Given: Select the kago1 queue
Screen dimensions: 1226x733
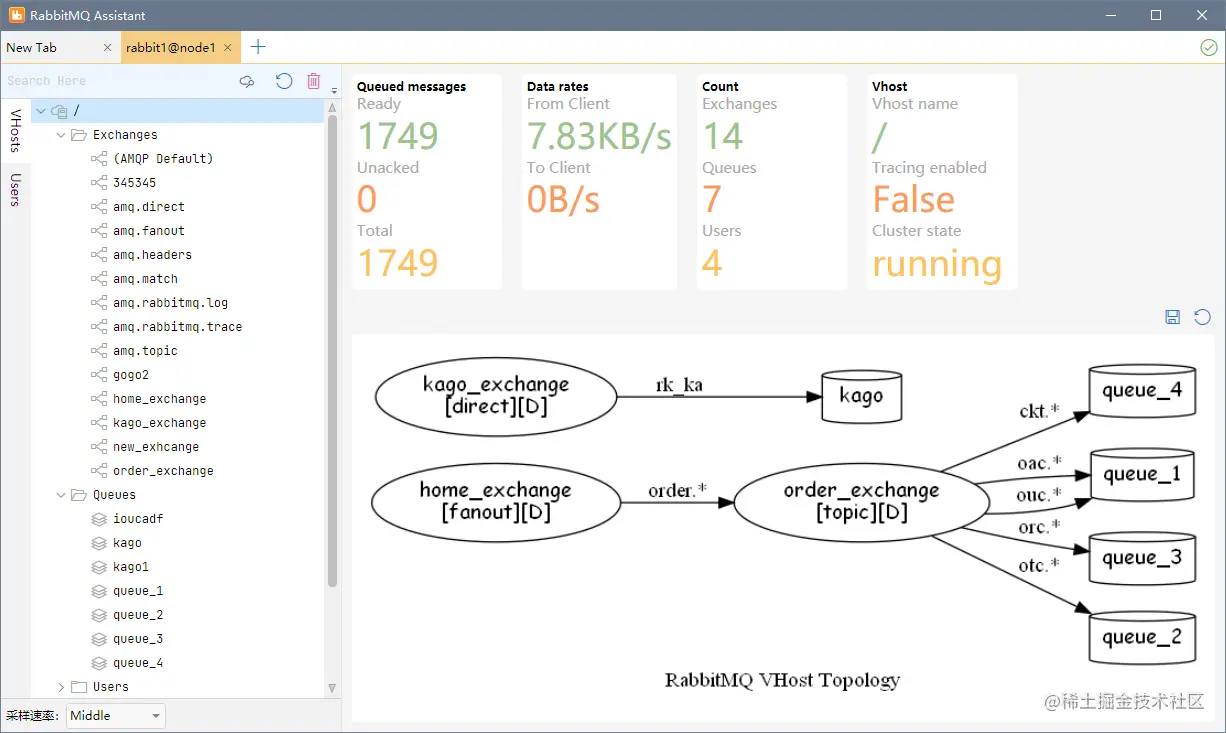Looking at the screenshot, I should click(x=130, y=567).
